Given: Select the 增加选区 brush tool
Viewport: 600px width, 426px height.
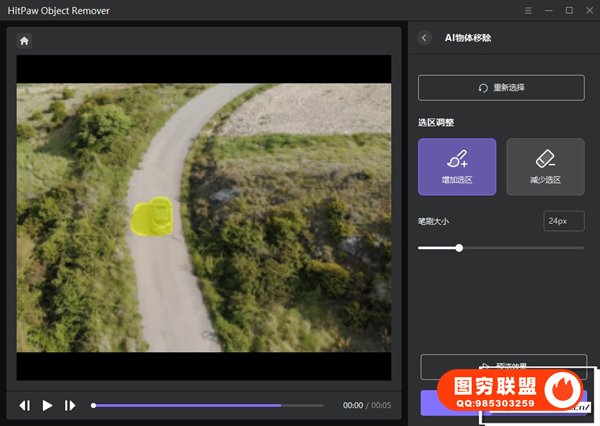Looking at the screenshot, I should coord(457,166).
